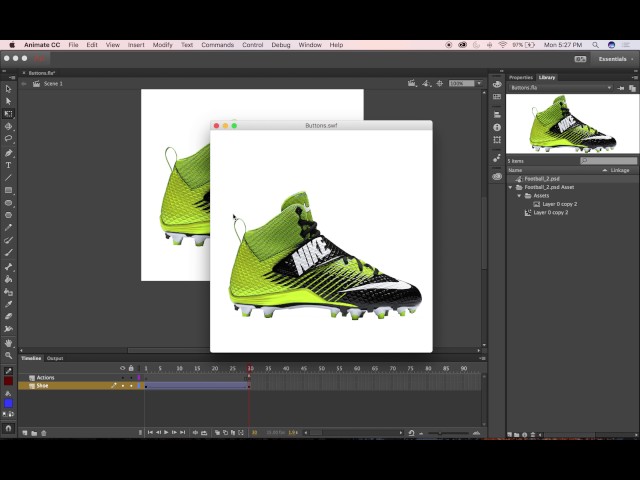640x480 pixels.
Task: Lock the Shoe layer
Action: (x=131, y=386)
